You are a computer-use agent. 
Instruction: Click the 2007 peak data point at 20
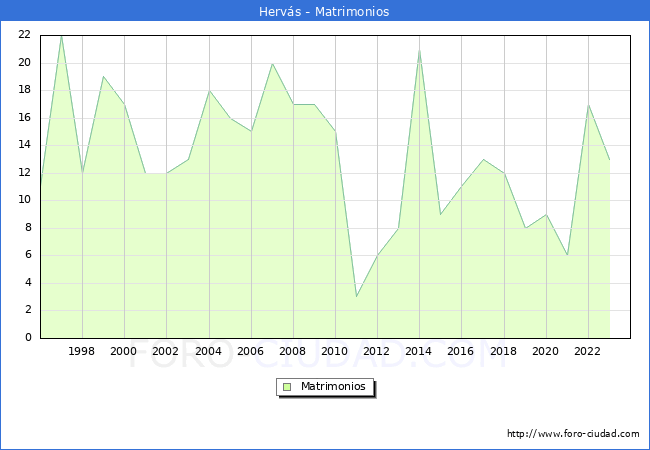272,64
